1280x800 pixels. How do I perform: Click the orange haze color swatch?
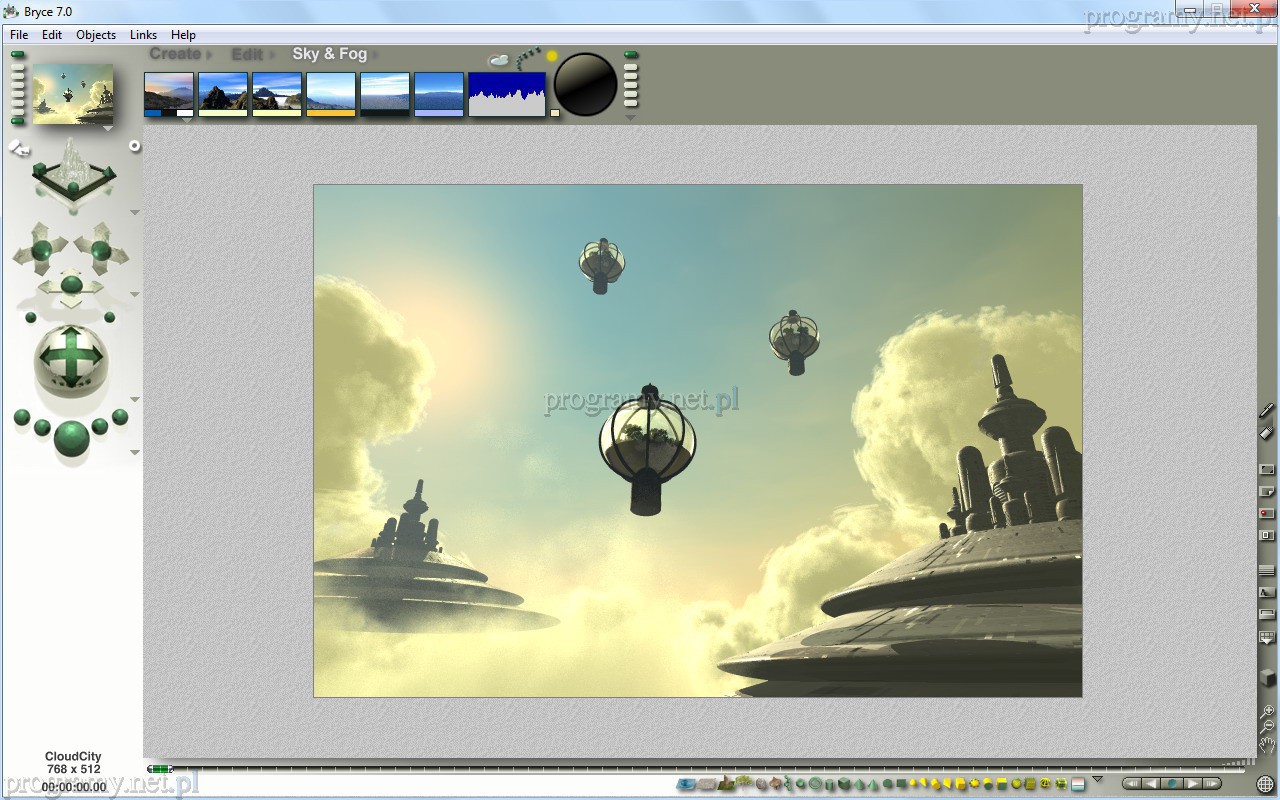(x=331, y=113)
